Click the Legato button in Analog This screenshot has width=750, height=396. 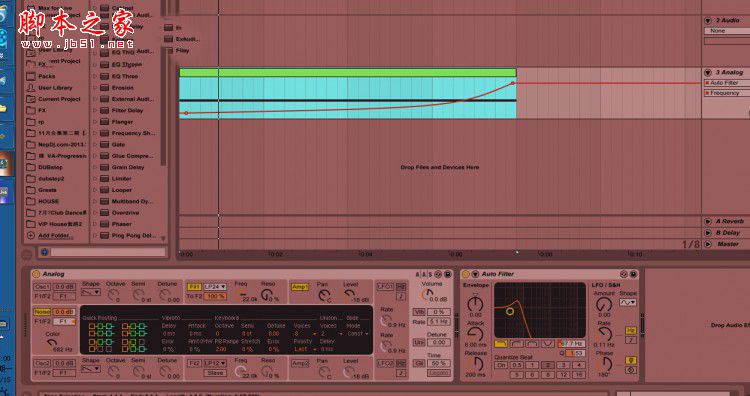click(439, 373)
